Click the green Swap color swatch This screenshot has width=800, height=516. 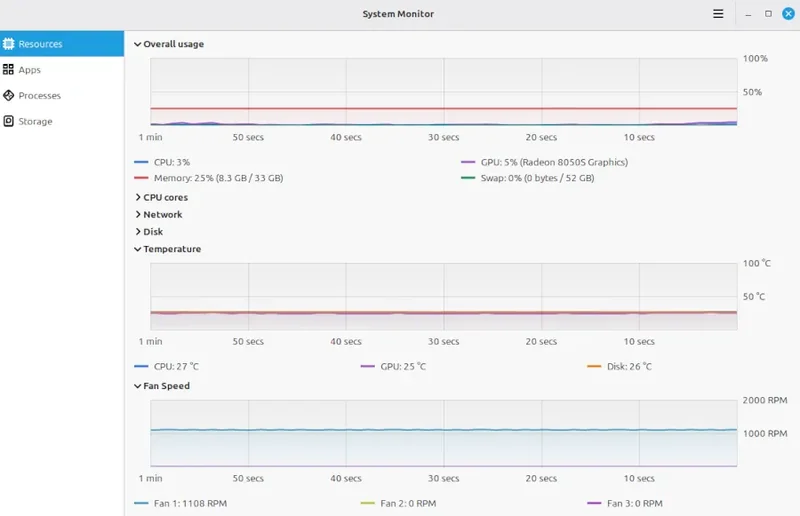tap(468, 178)
